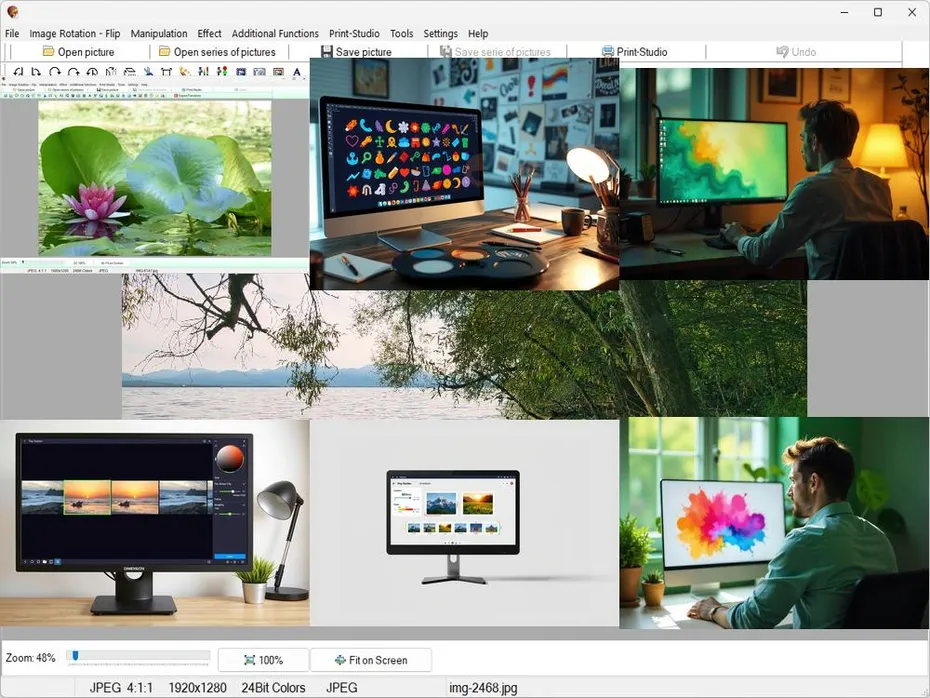
Task: Launch Print-Studio from the toolbar
Action: click(x=634, y=52)
